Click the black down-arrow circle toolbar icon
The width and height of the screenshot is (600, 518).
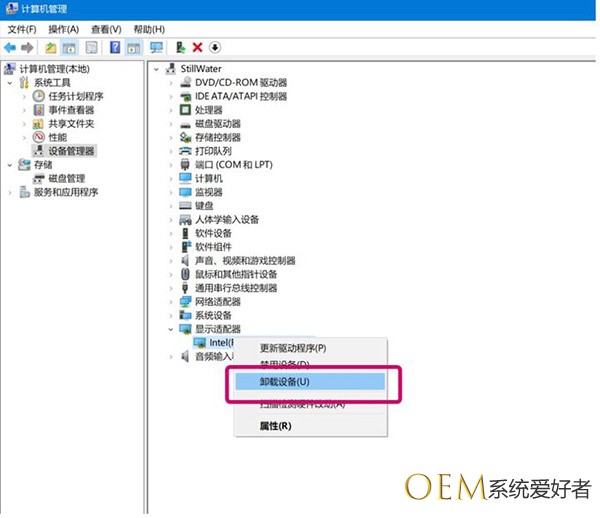coord(215,47)
